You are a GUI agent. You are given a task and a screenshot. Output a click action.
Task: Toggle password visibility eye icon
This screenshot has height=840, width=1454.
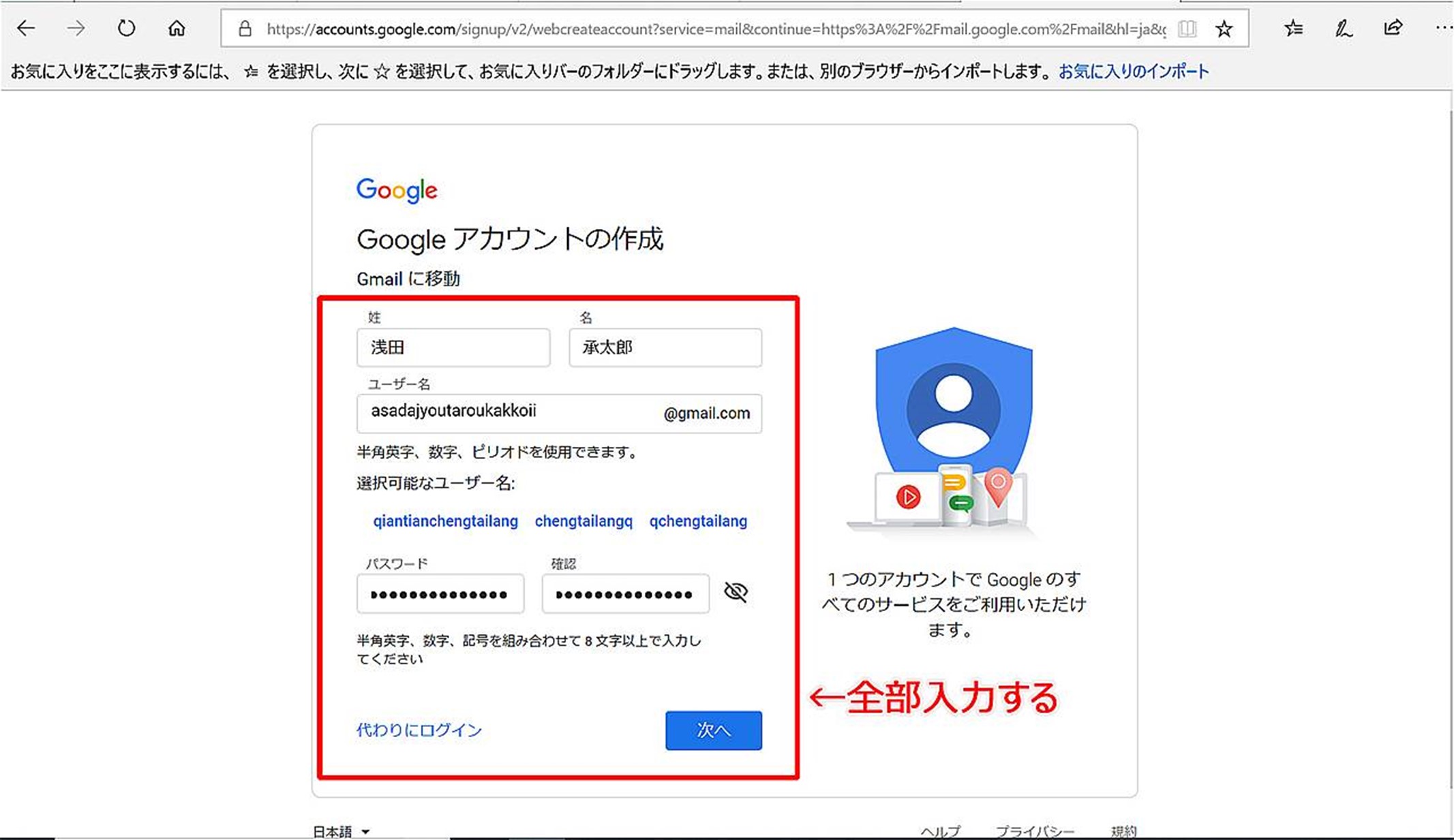(736, 592)
